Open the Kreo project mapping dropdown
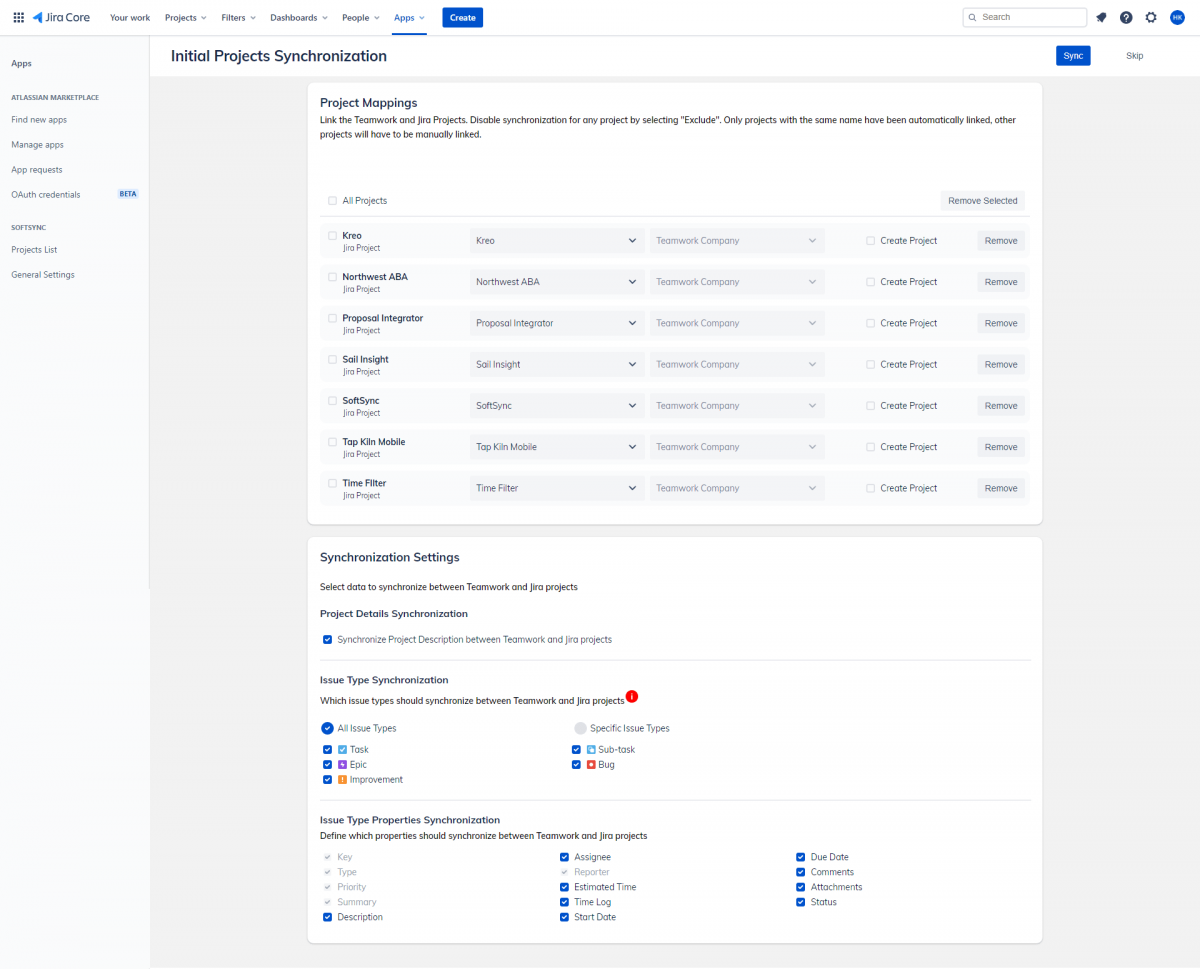Image resolution: width=1200 pixels, height=969 pixels. (x=556, y=240)
